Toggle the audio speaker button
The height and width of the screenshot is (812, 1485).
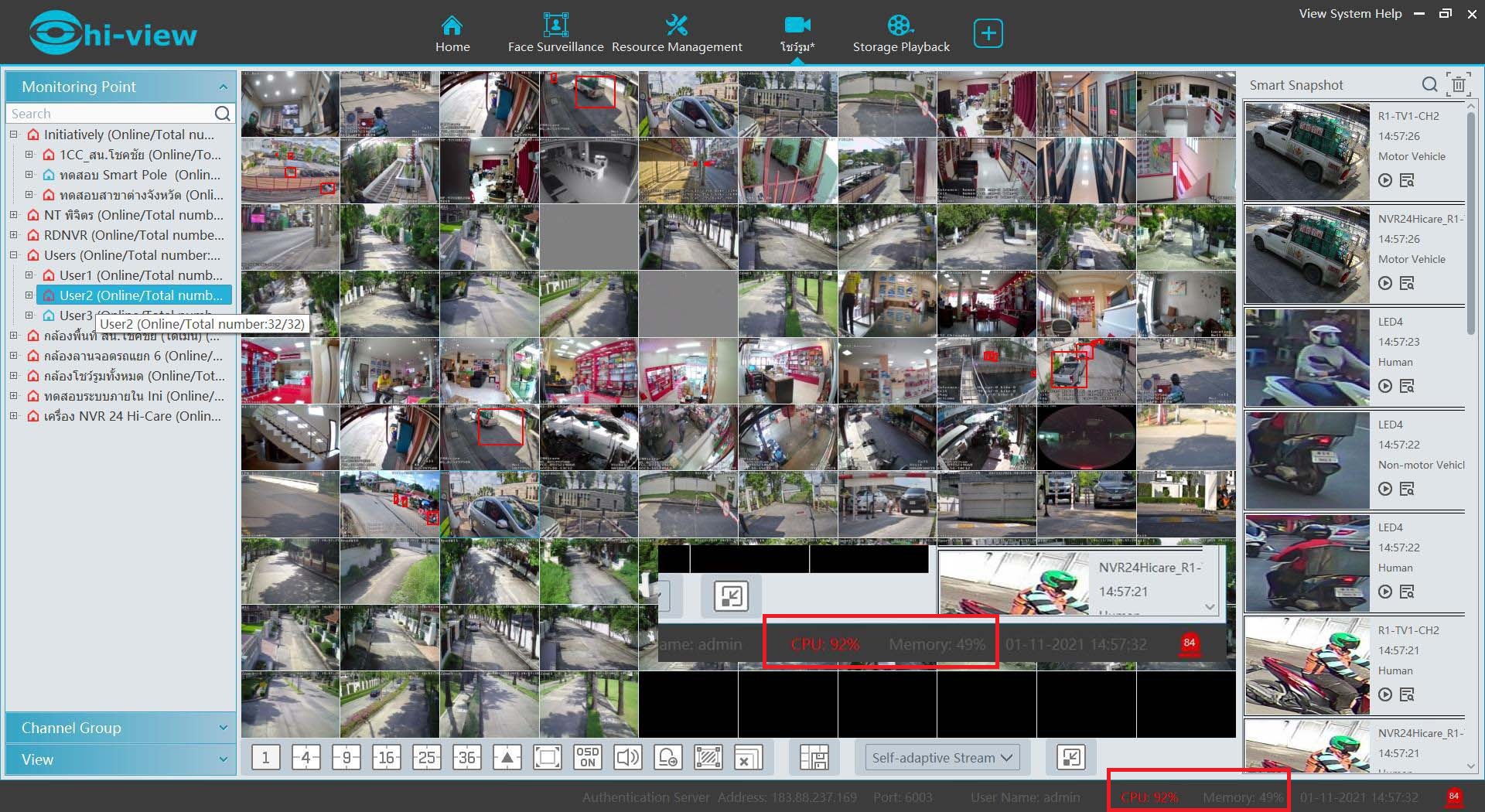pyautogui.click(x=627, y=758)
